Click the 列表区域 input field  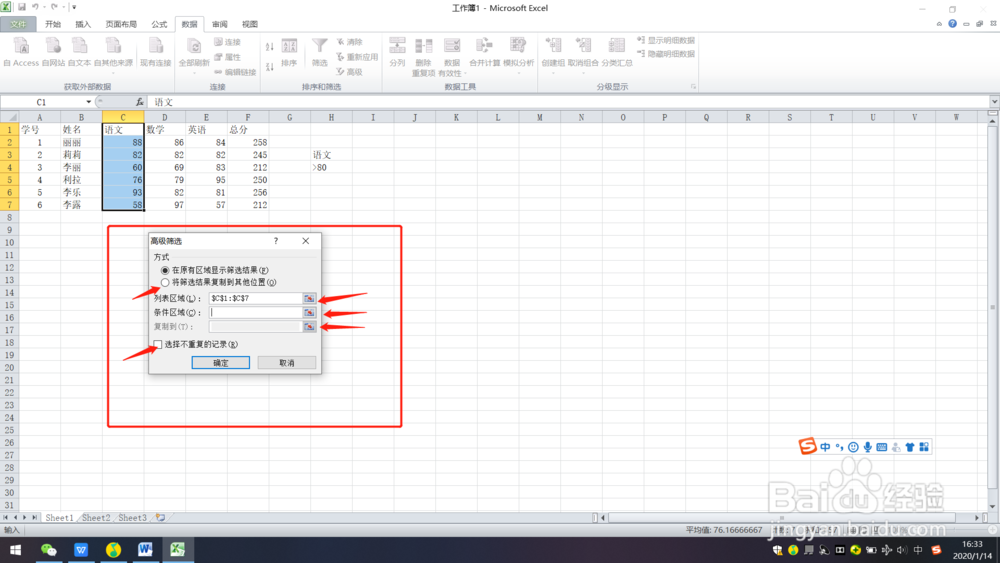[255, 298]
